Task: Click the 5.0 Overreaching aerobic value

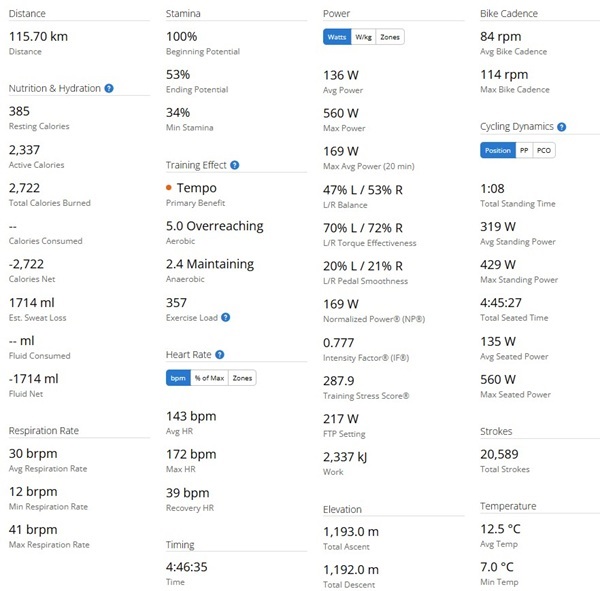Action: click(x=214, y=226)
